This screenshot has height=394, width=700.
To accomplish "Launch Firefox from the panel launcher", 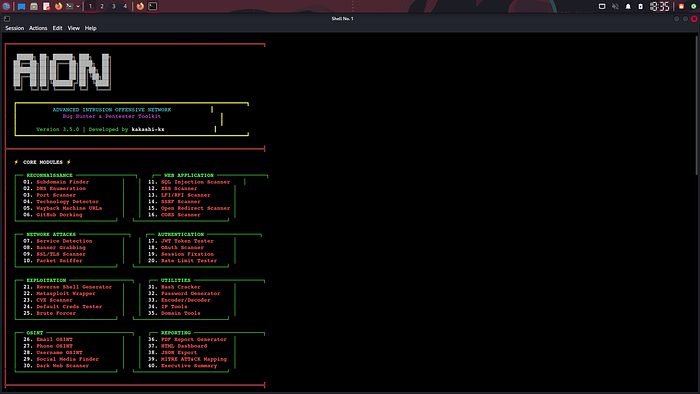I will pos(58,6).
